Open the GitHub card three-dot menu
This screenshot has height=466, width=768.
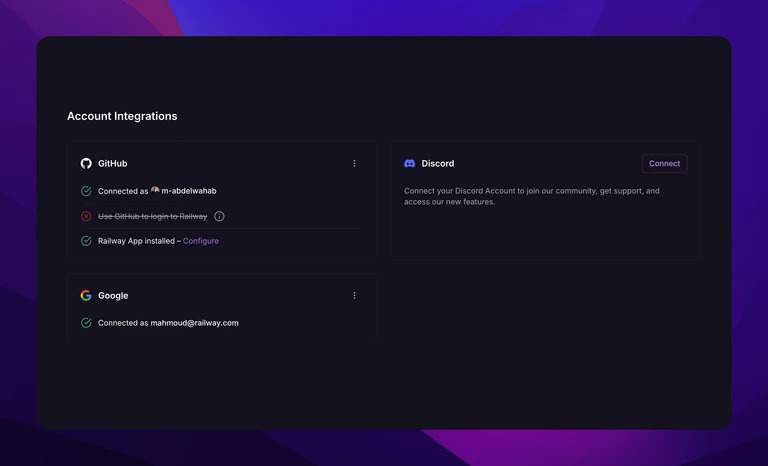coord(355,164)
